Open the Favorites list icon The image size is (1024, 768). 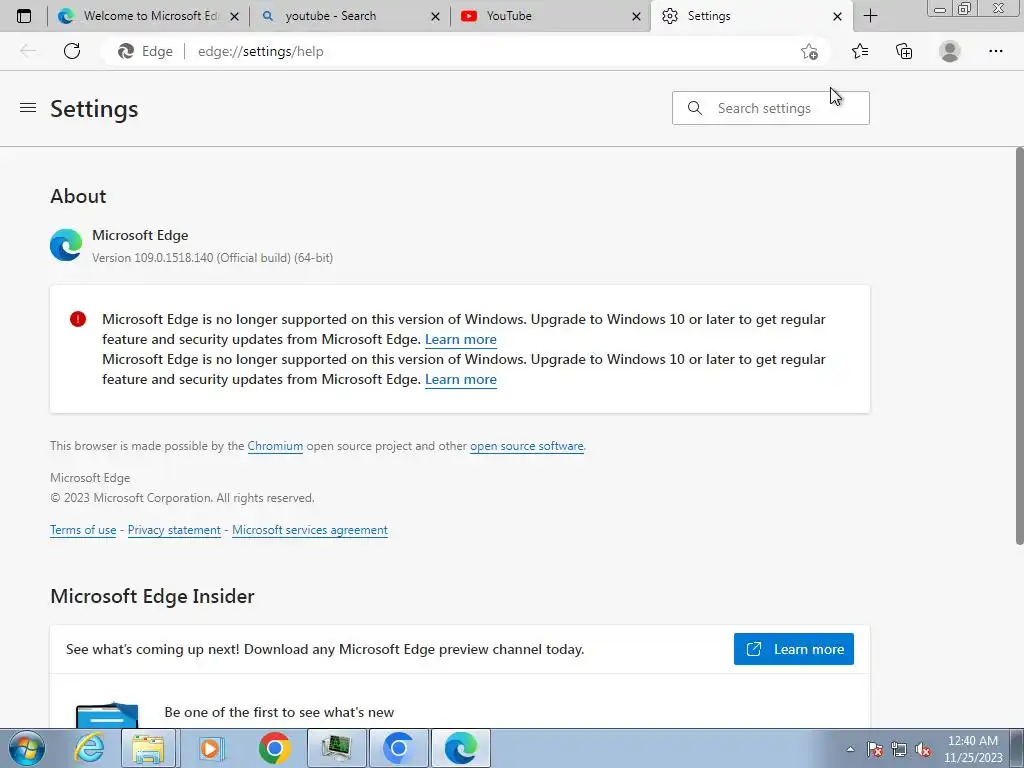tap(859, 51)
